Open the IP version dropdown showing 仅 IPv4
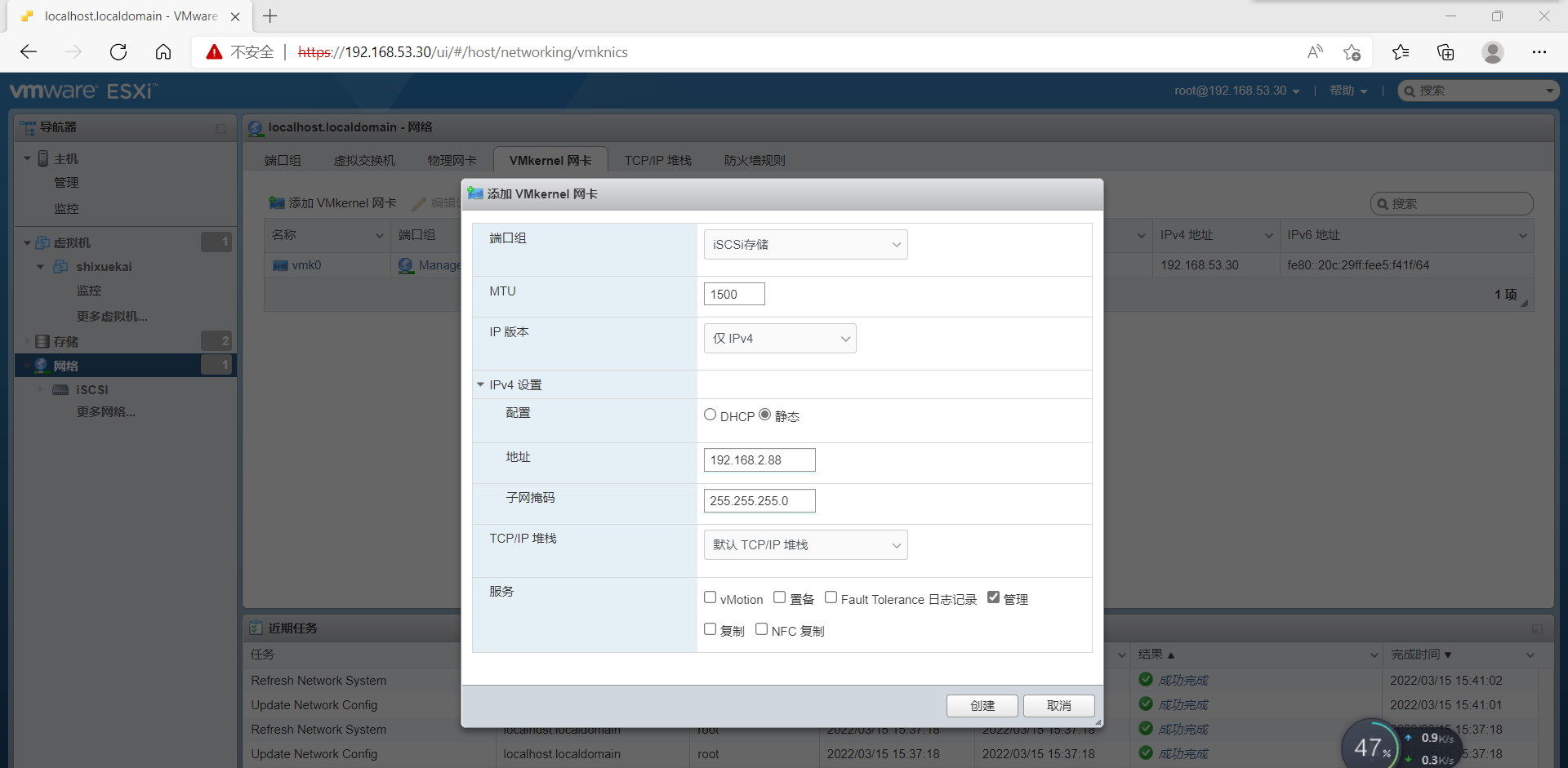 pos(780,339)
